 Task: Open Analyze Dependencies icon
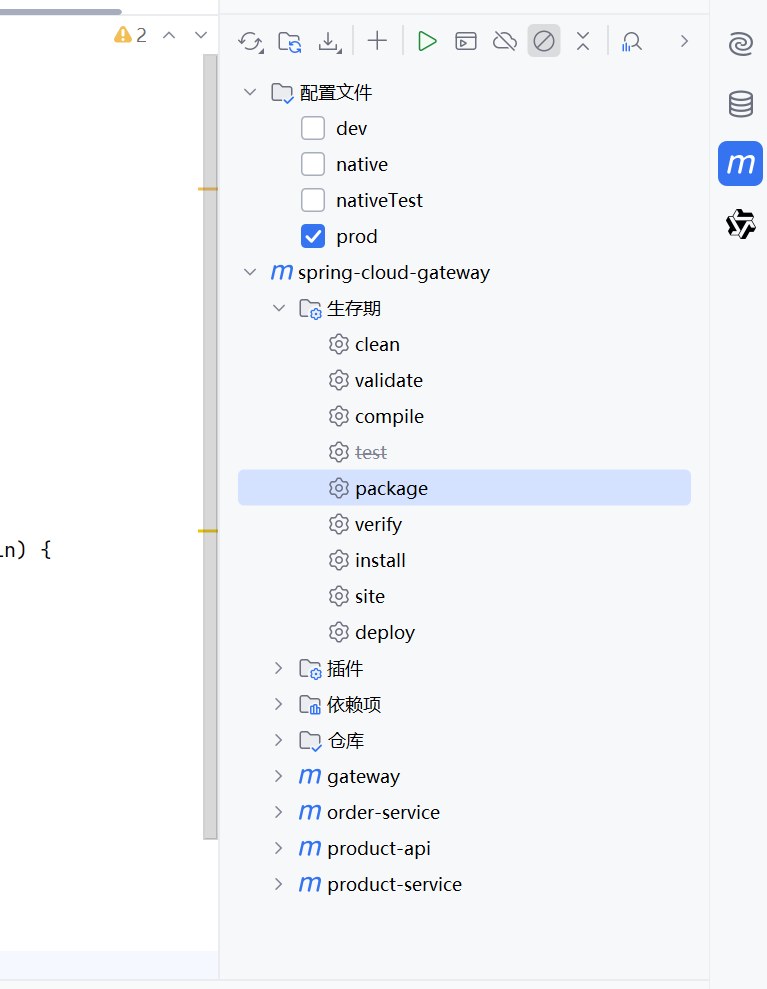pos(631,42)
